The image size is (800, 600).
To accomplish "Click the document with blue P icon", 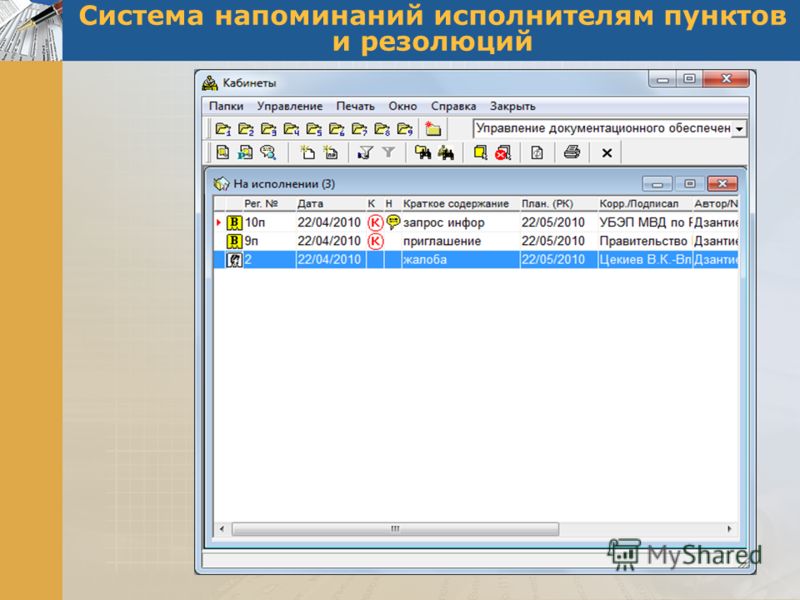I will click(x=245, y=153).
